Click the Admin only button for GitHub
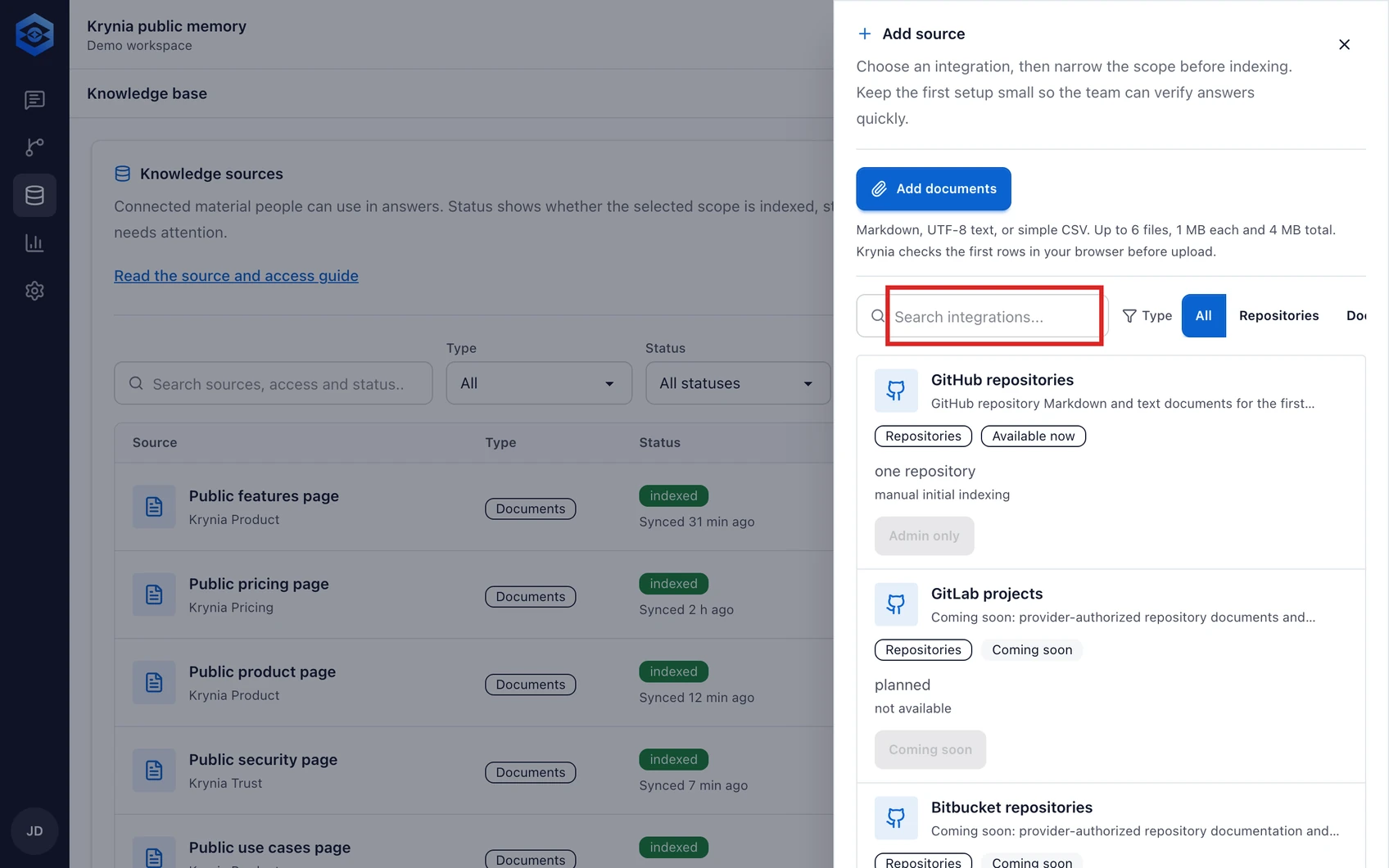 point(925,536)
